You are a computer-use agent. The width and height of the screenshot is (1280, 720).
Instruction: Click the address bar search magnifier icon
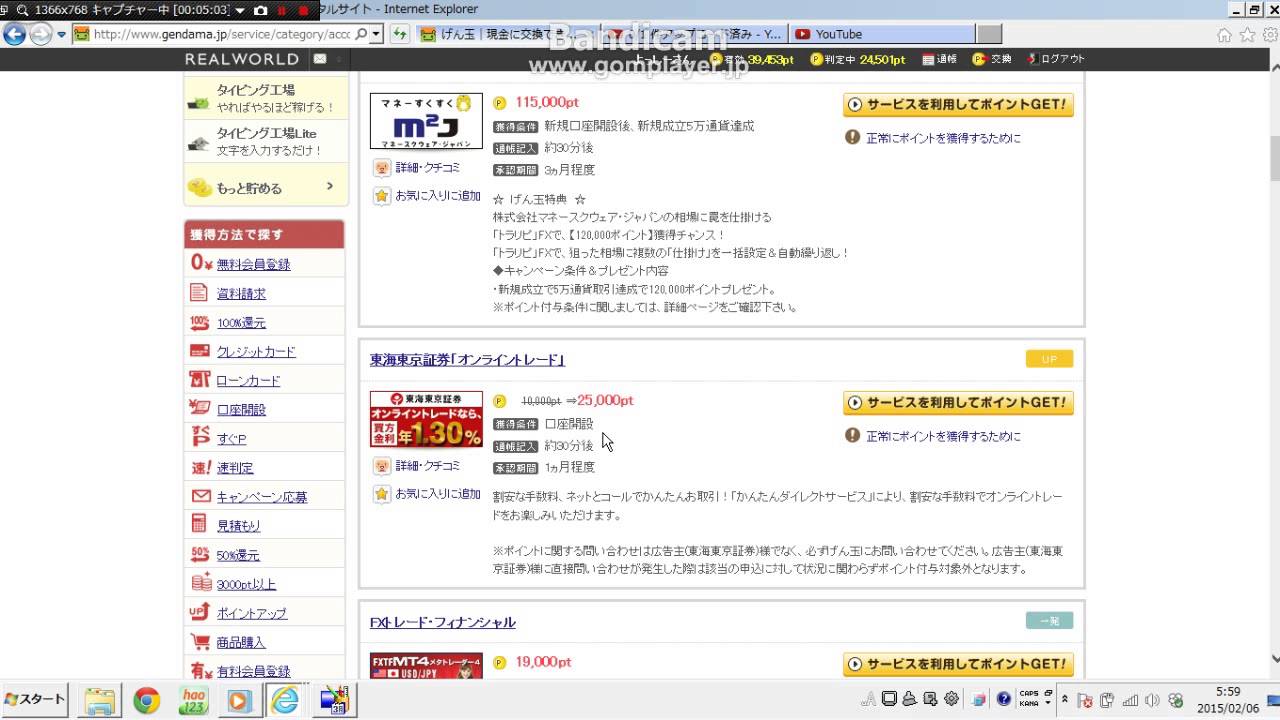coord(362,34)
